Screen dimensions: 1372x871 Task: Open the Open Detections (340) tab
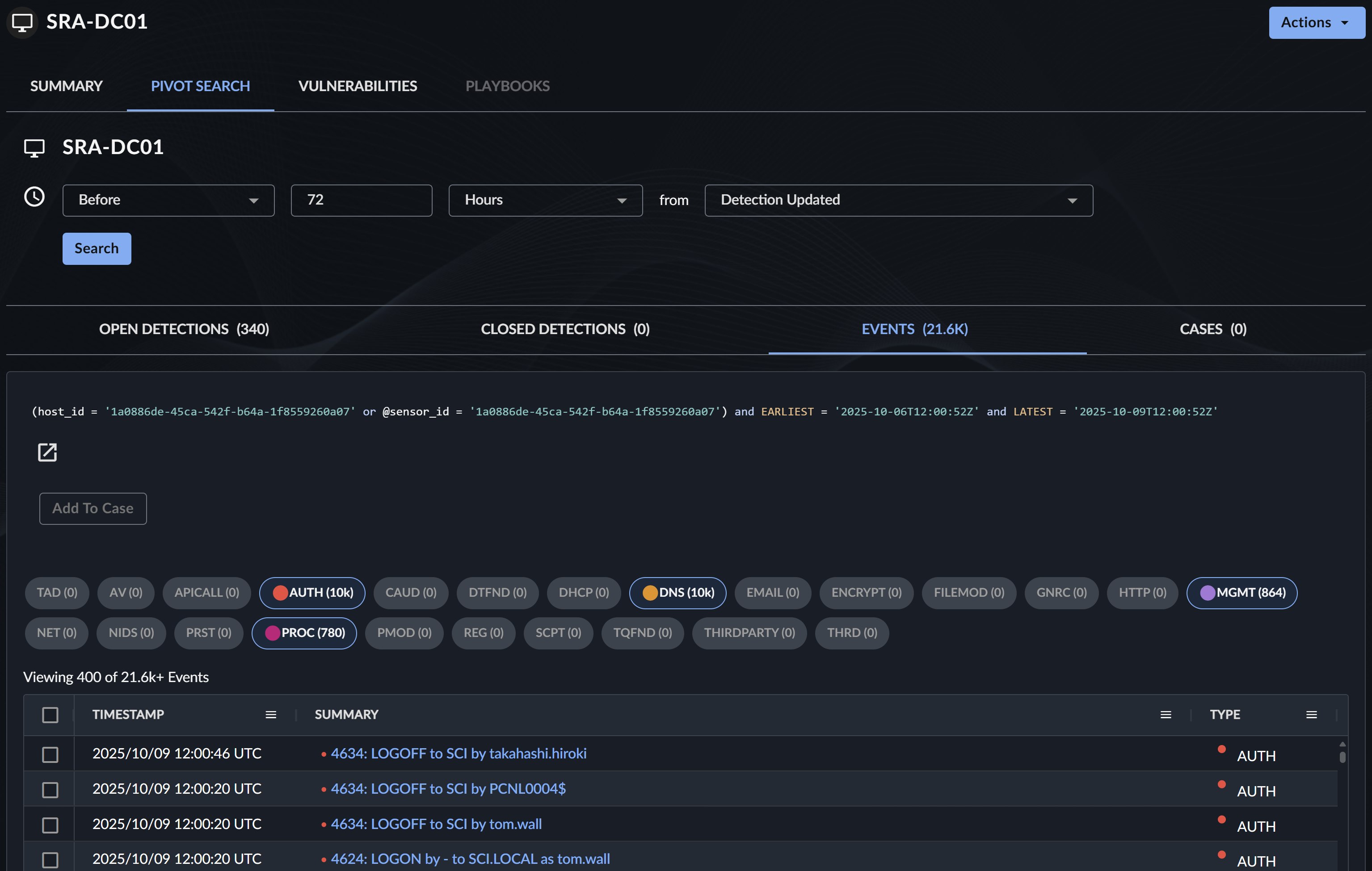click(x=184, y=329)
